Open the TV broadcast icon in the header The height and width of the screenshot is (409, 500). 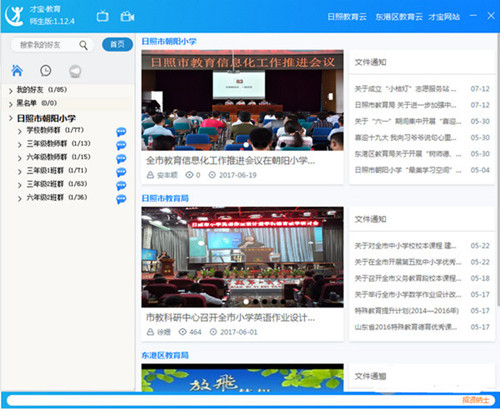[103, 16]
